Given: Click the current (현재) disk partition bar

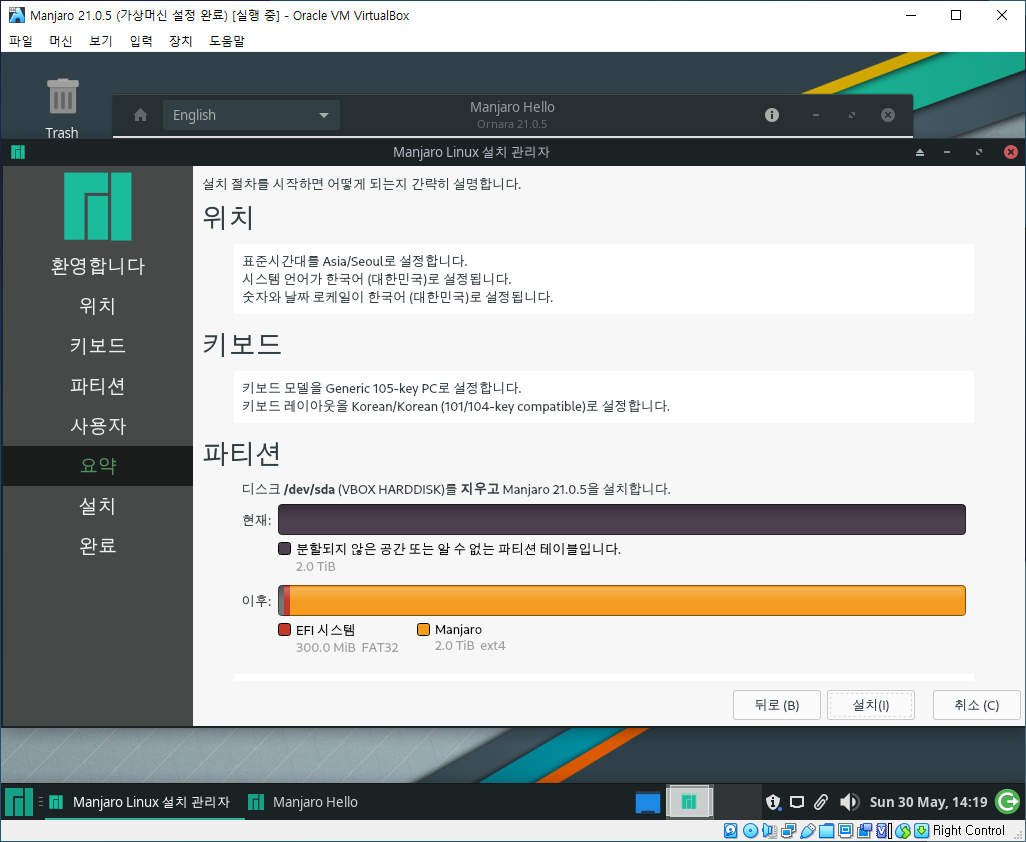Looking at the screenshot, I should tap(622, 519).
